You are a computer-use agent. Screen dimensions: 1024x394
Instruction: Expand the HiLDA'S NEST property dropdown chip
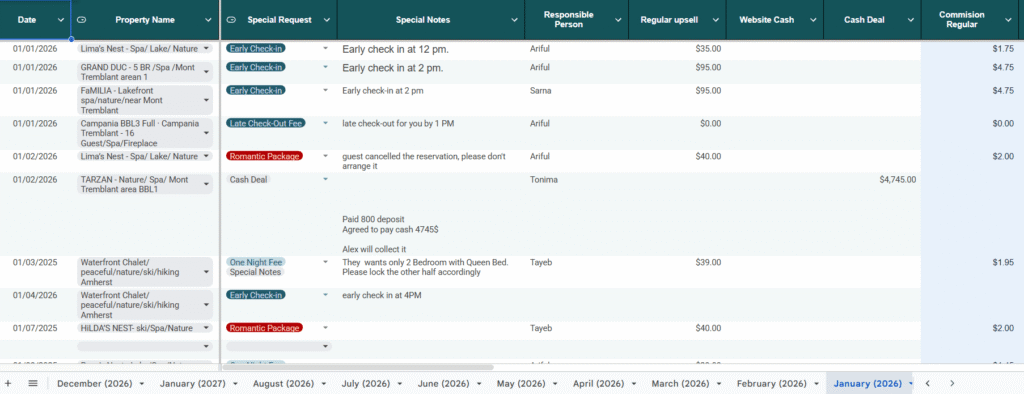coord(206,328)
